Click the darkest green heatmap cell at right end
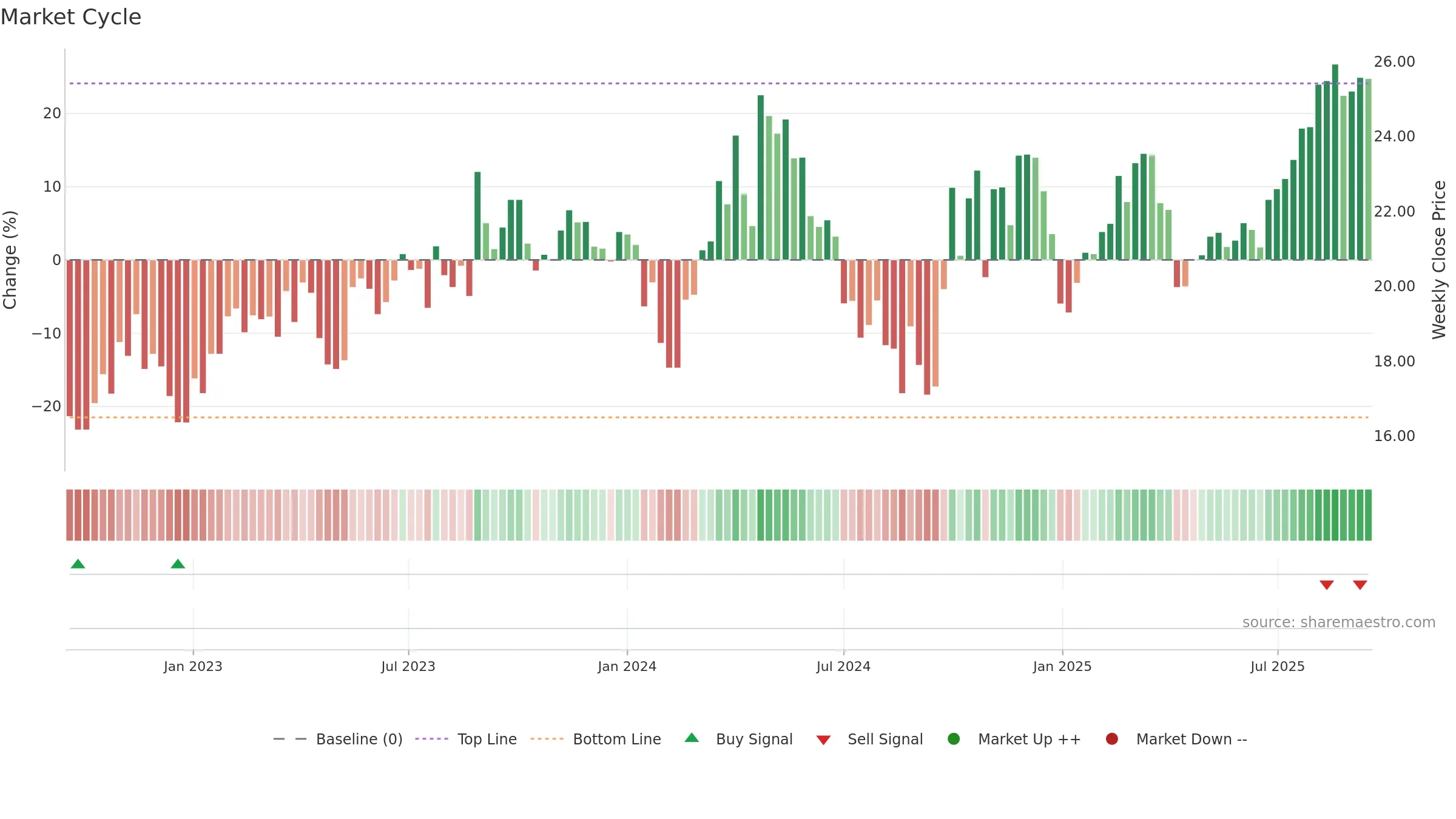The height and width of the screenshot is (819, 1456). pyautogui.click(x=1368, y=515)
